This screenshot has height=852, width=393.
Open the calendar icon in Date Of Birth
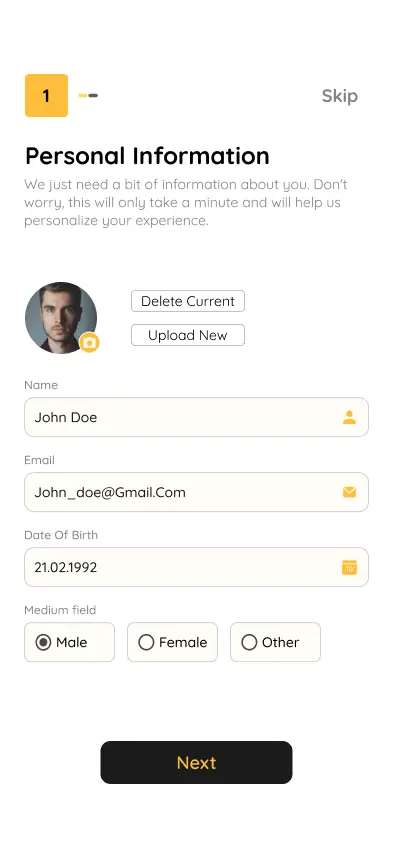click(x=350, y=567)
